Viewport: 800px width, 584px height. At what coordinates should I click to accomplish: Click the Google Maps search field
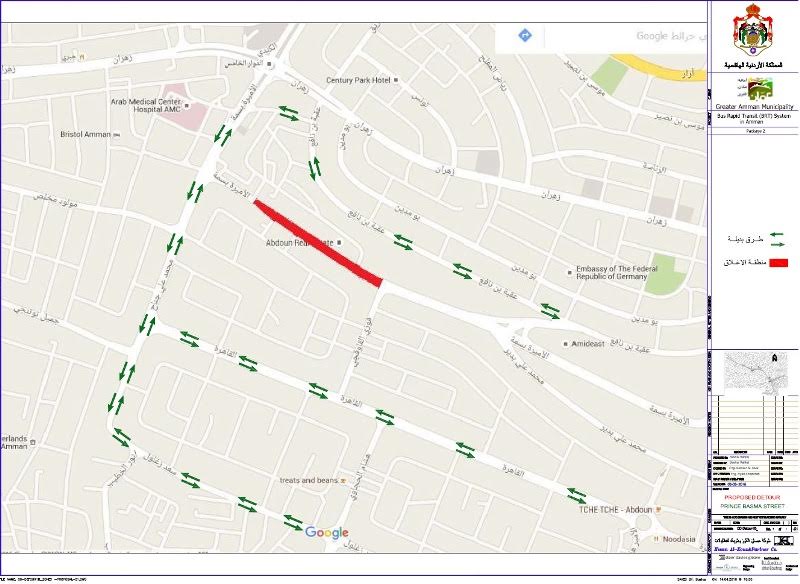click(626, 36)
